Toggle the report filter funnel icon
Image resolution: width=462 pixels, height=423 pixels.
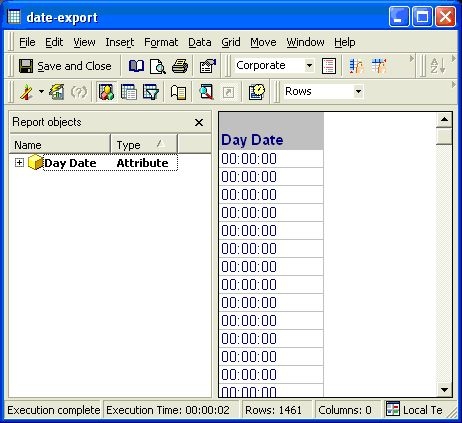(x=151, y=92)
